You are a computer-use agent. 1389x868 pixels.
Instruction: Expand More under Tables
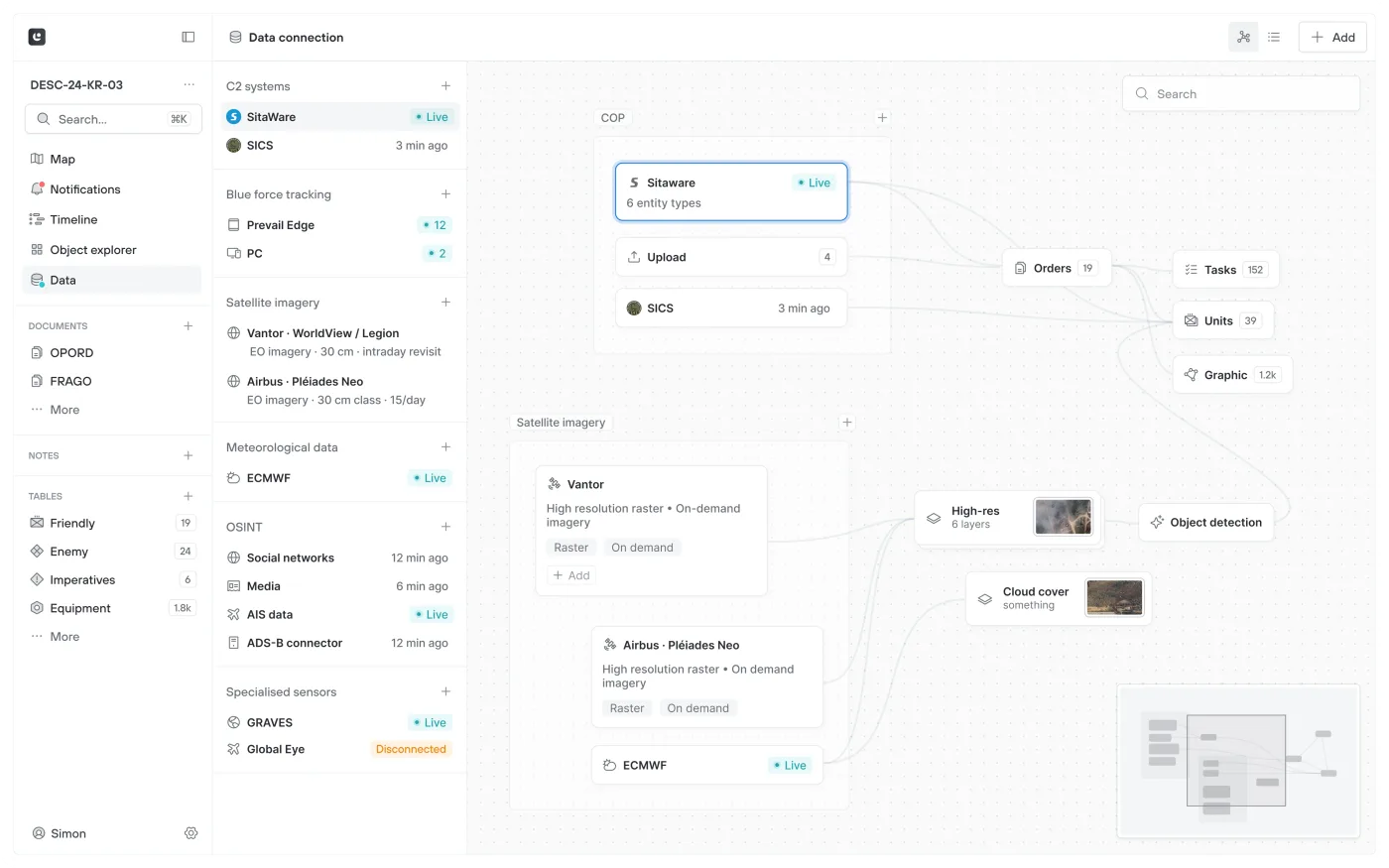[64, 637]
